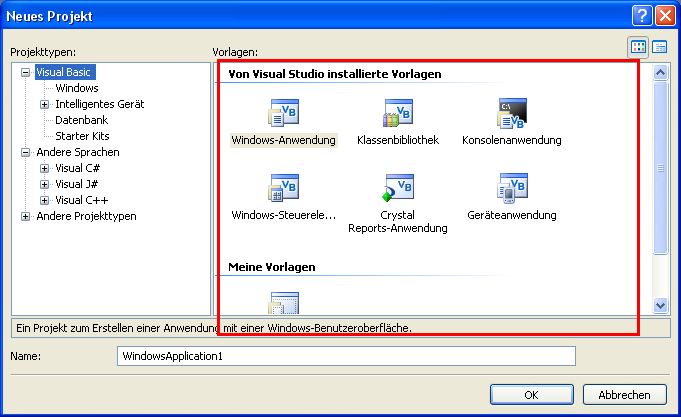
Task: Collapse the Andere Sprachen node
Action: click(26, 152)
